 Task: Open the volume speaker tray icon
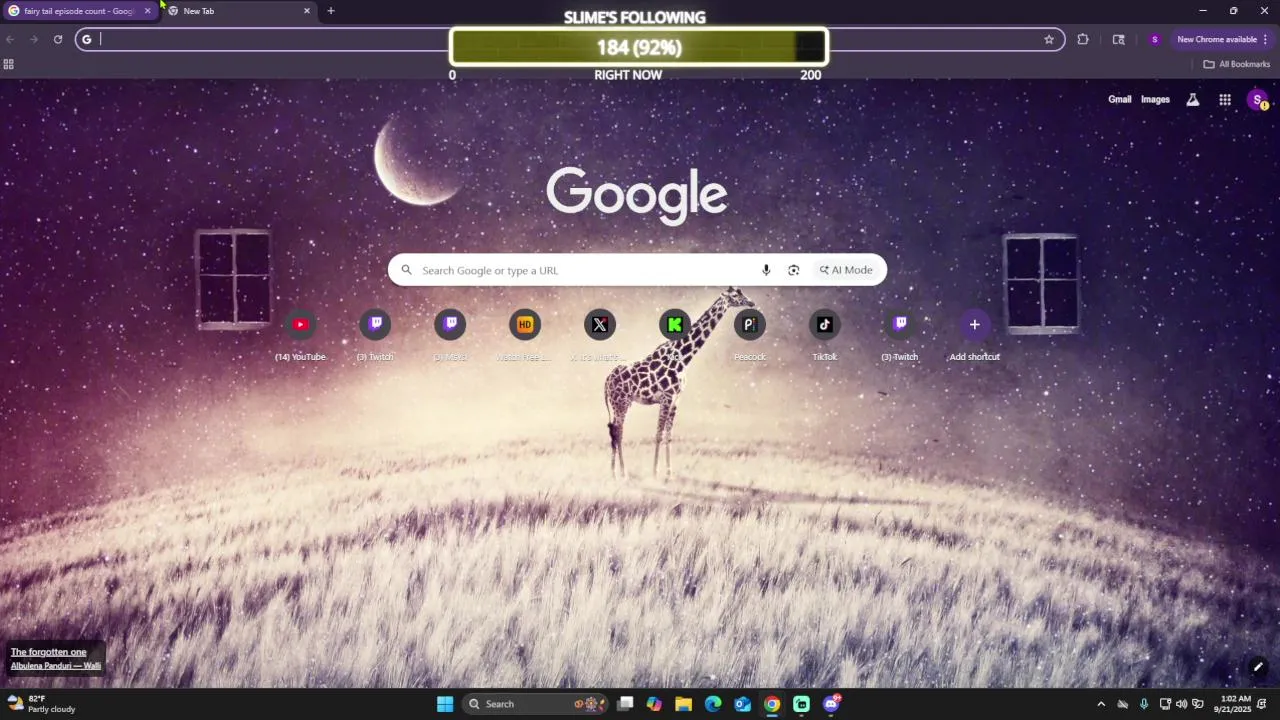tap(1181, 704)
